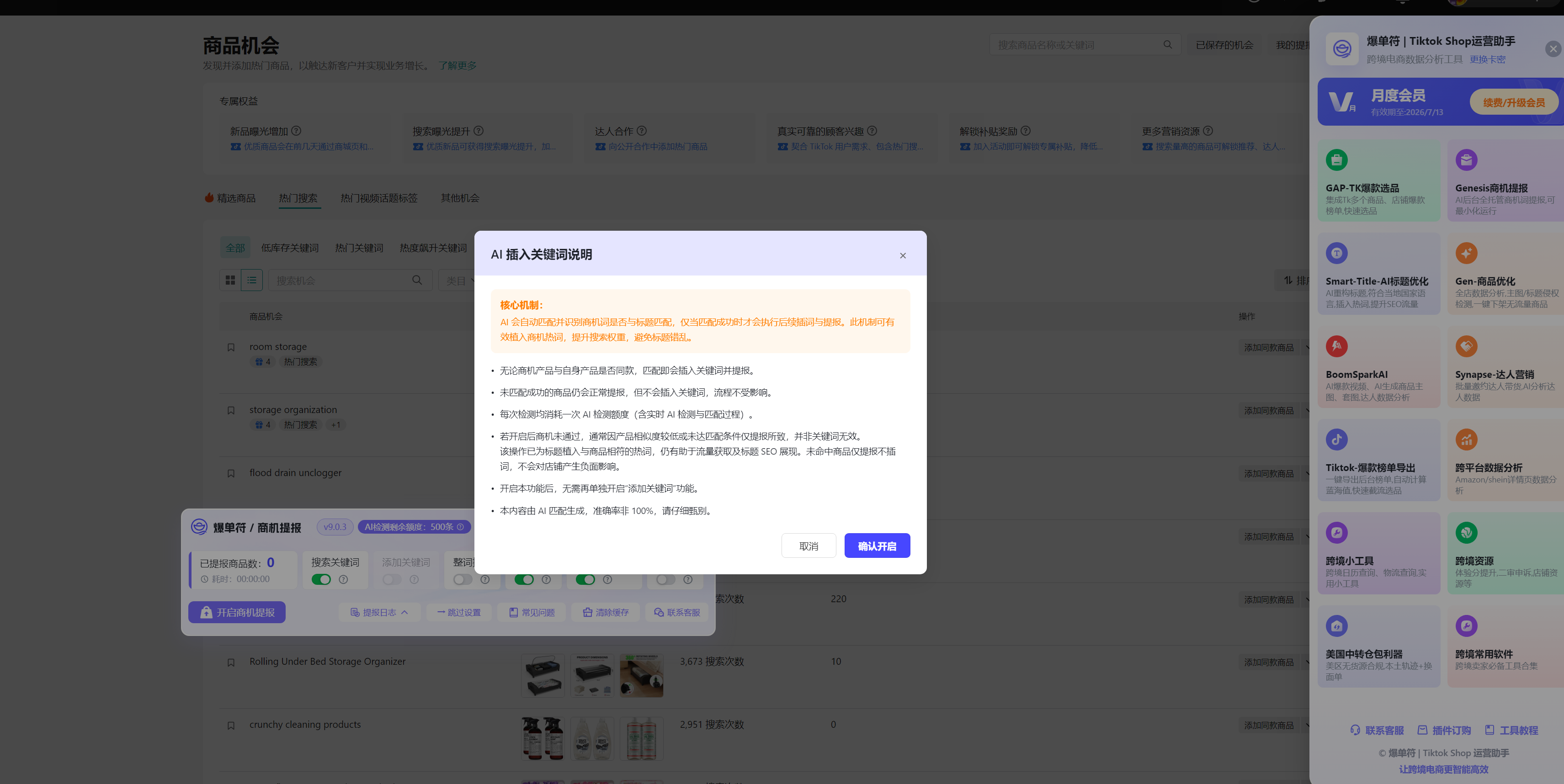Click the 更换卡密 link
This screenshot has width=1564, height=784.
1487,59
